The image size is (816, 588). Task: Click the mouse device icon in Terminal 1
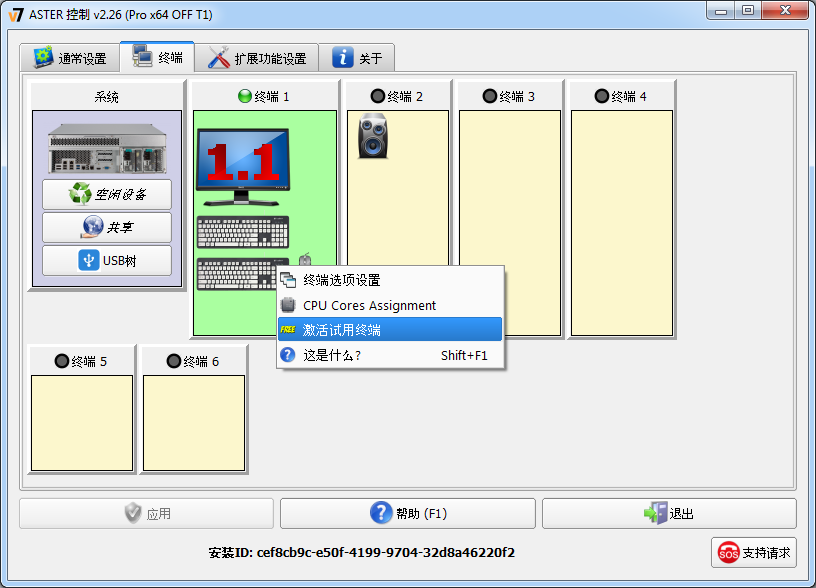click(x=305, y=259)
